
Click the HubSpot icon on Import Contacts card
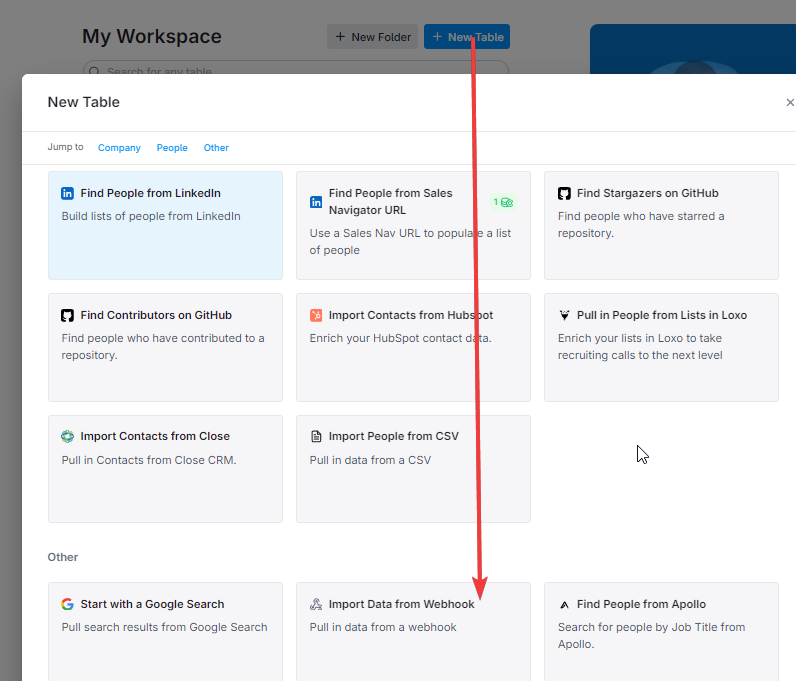[x=316, y=316]
